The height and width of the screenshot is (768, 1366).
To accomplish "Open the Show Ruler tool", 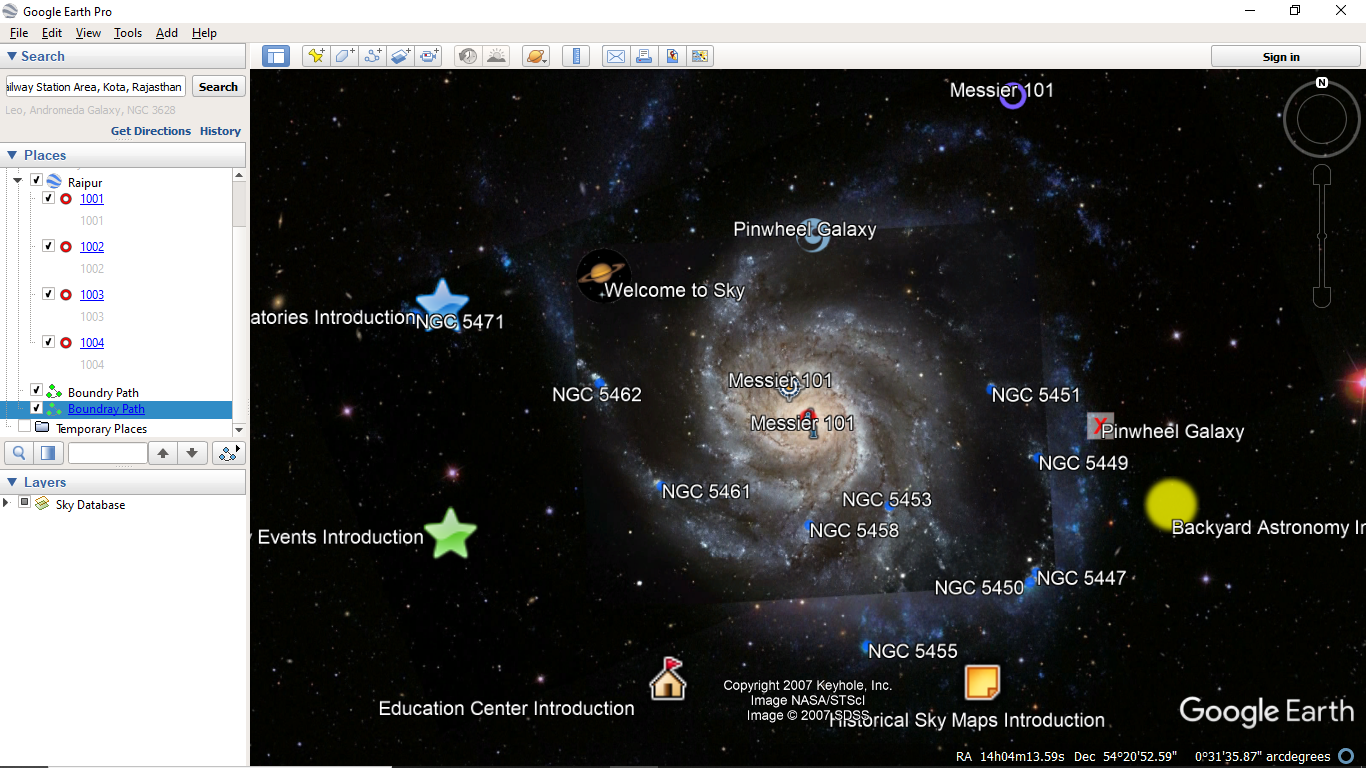I will pos(576,56).
